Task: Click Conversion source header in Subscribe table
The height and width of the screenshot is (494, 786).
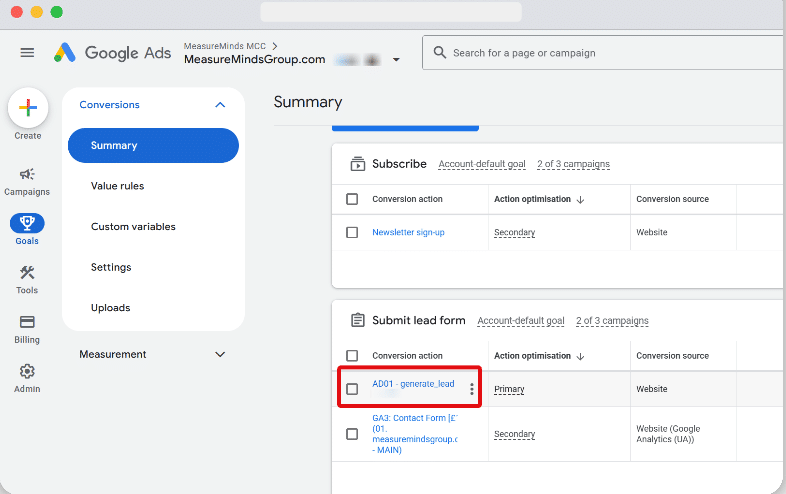Action: (x=672, y=199)
